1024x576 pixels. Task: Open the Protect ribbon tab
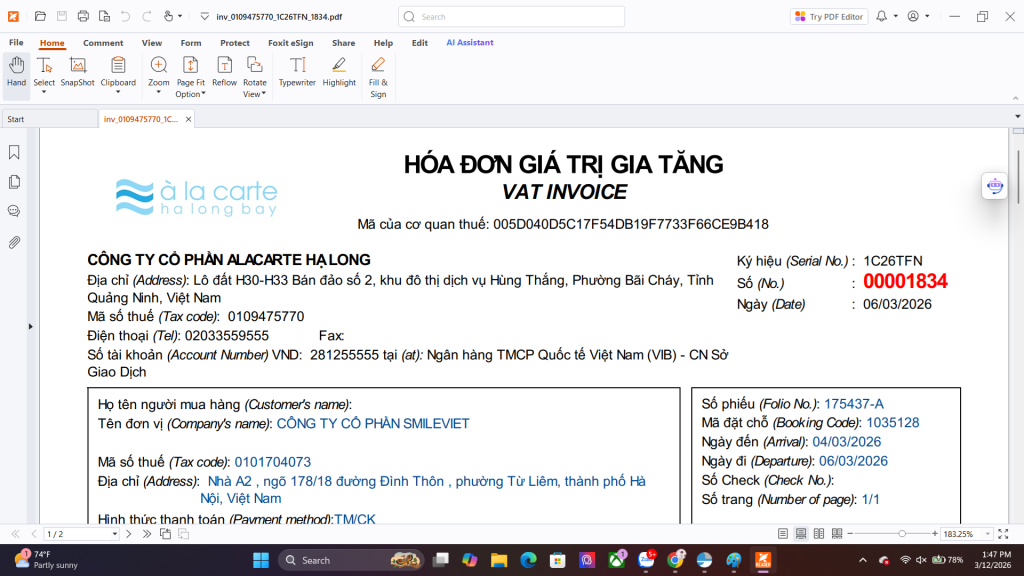pos(235,43)
